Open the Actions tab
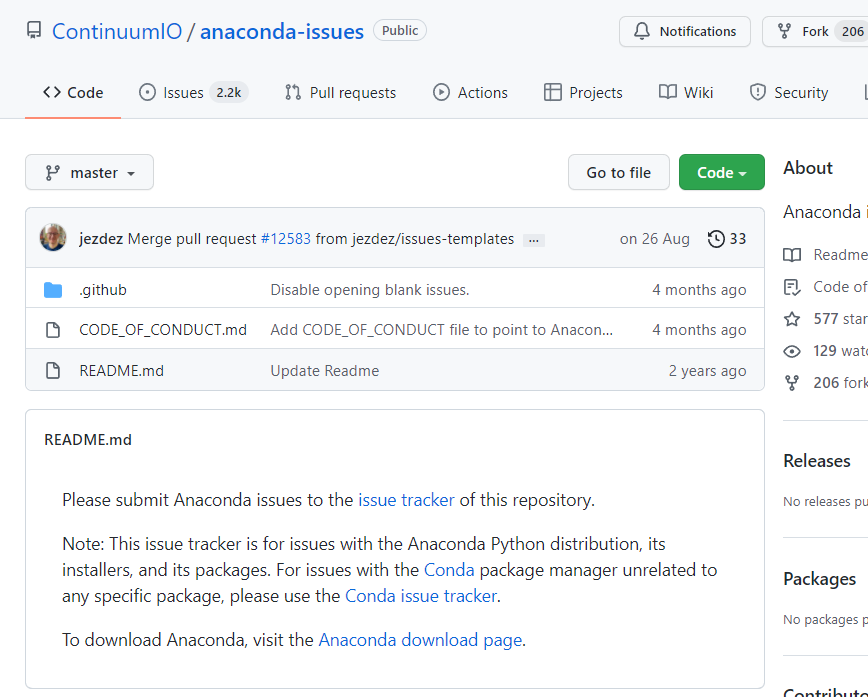The image size is (868, 697). click(x=470, y=92)
